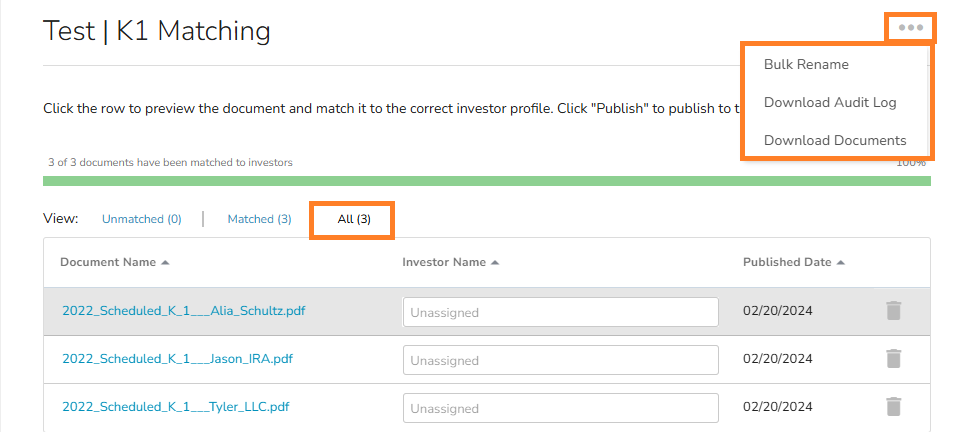The image size is (962, 432).
Task: Delete the Jason_IRA document row
Action: coord(893,358)
